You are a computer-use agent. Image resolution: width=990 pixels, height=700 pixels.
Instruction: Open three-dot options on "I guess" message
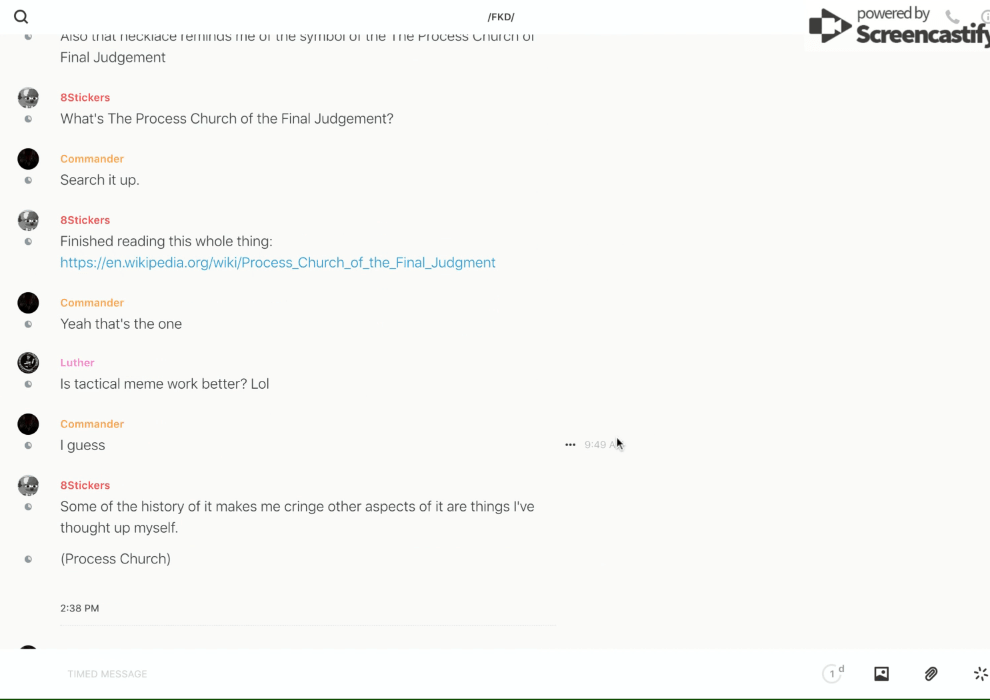click(570, 445)
